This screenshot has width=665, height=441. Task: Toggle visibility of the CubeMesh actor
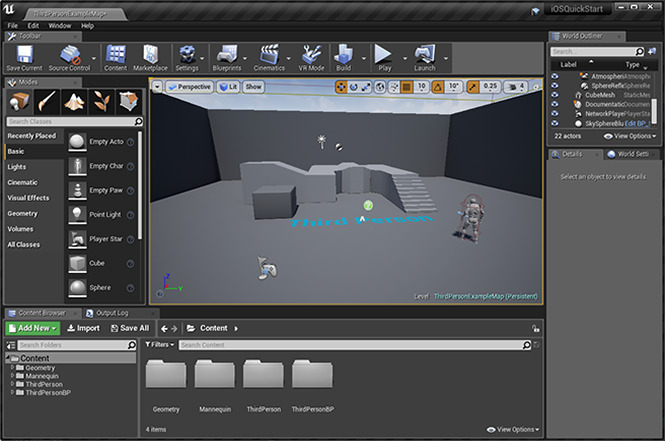pyautogui.click(x=555, y=95)
